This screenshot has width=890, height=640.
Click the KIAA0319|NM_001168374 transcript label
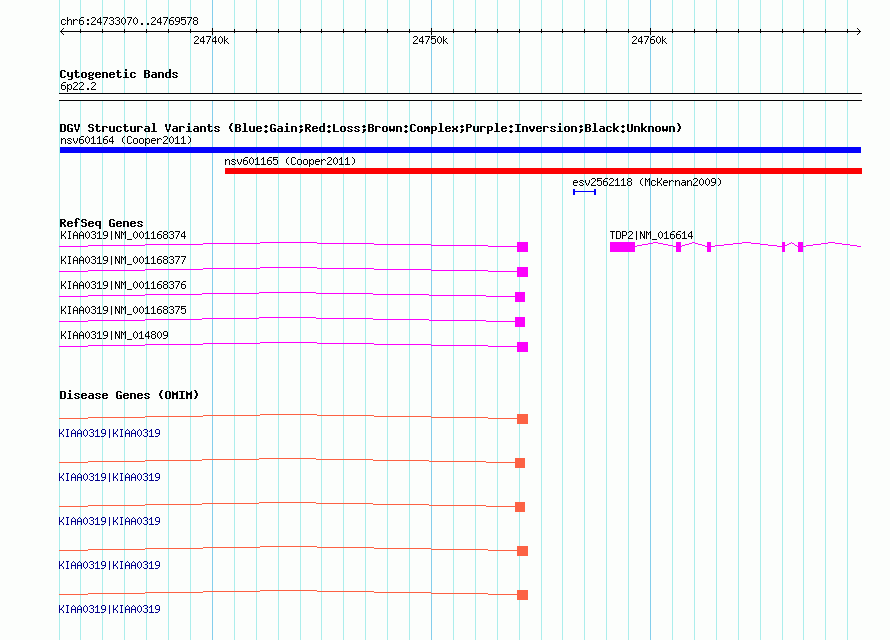123,235
